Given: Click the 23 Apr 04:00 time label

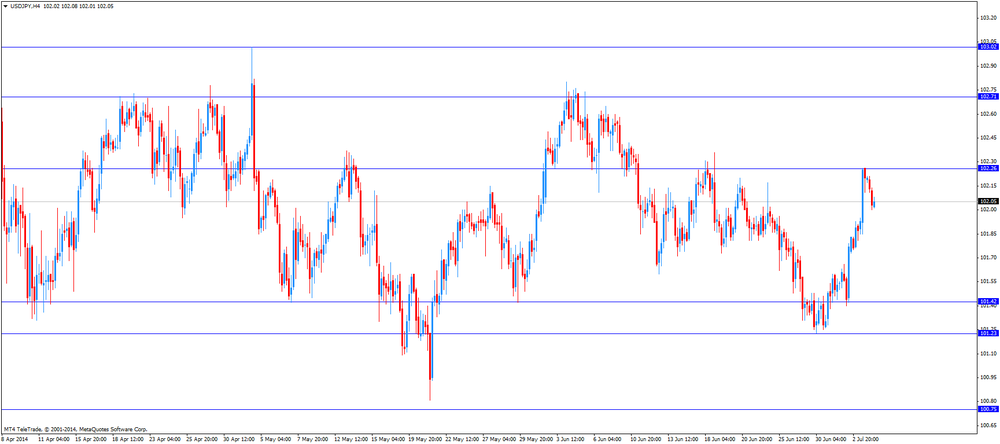Looking at the screenshot, I should coord(165,440).
